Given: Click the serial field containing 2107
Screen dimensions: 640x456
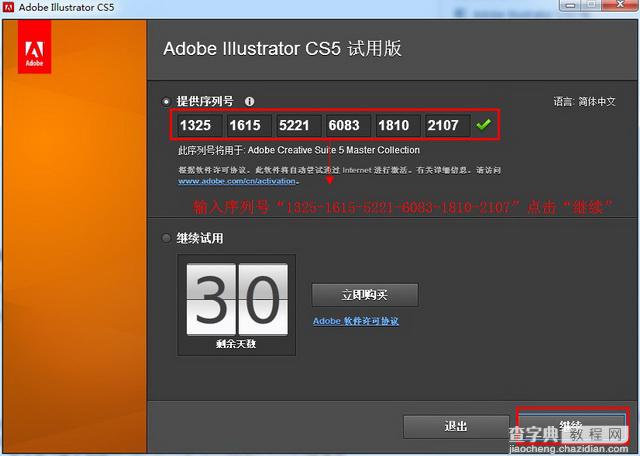Looking at the screenshot, I should tap(447, 125).
